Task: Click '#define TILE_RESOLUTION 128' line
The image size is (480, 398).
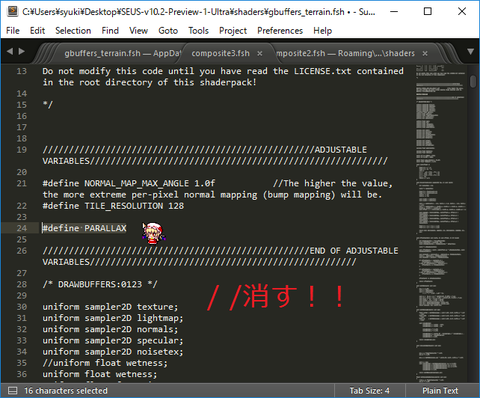Action: click(x=113, y=206)
